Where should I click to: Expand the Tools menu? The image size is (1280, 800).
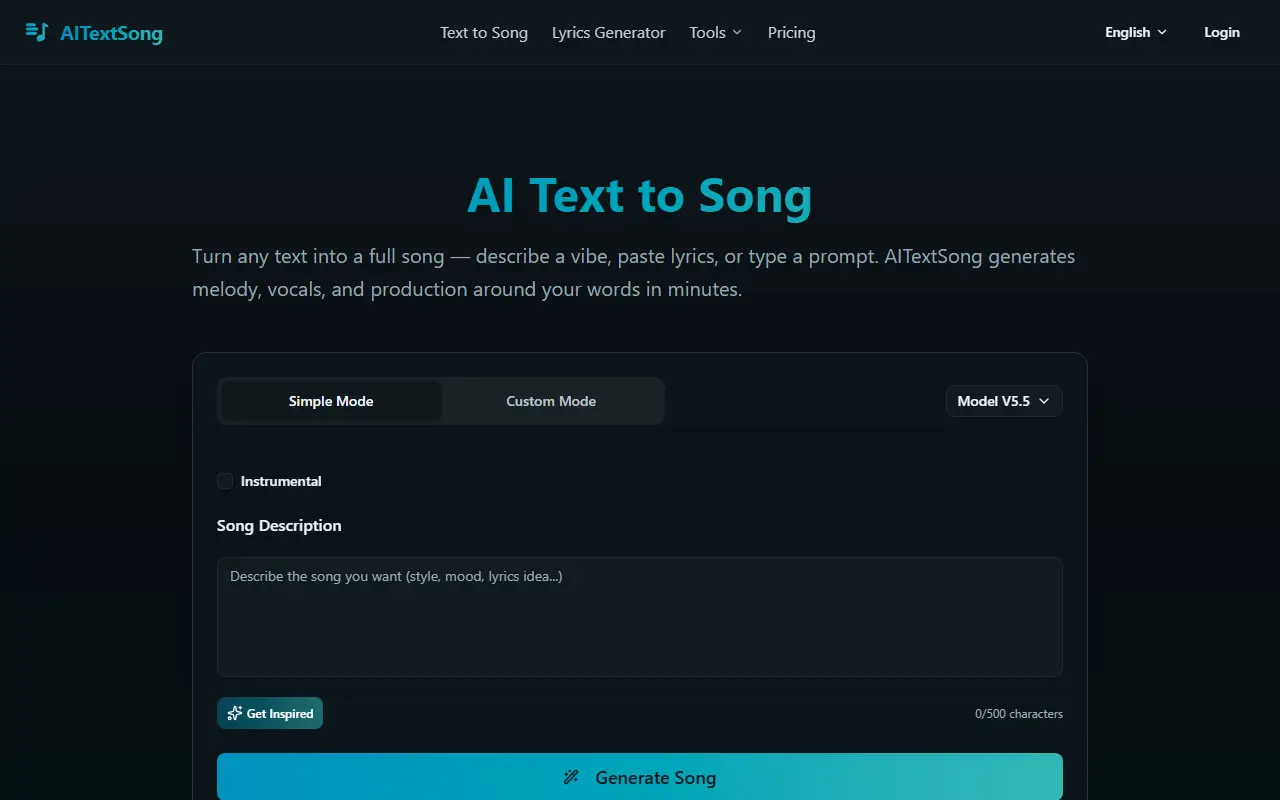click(716, 32)
